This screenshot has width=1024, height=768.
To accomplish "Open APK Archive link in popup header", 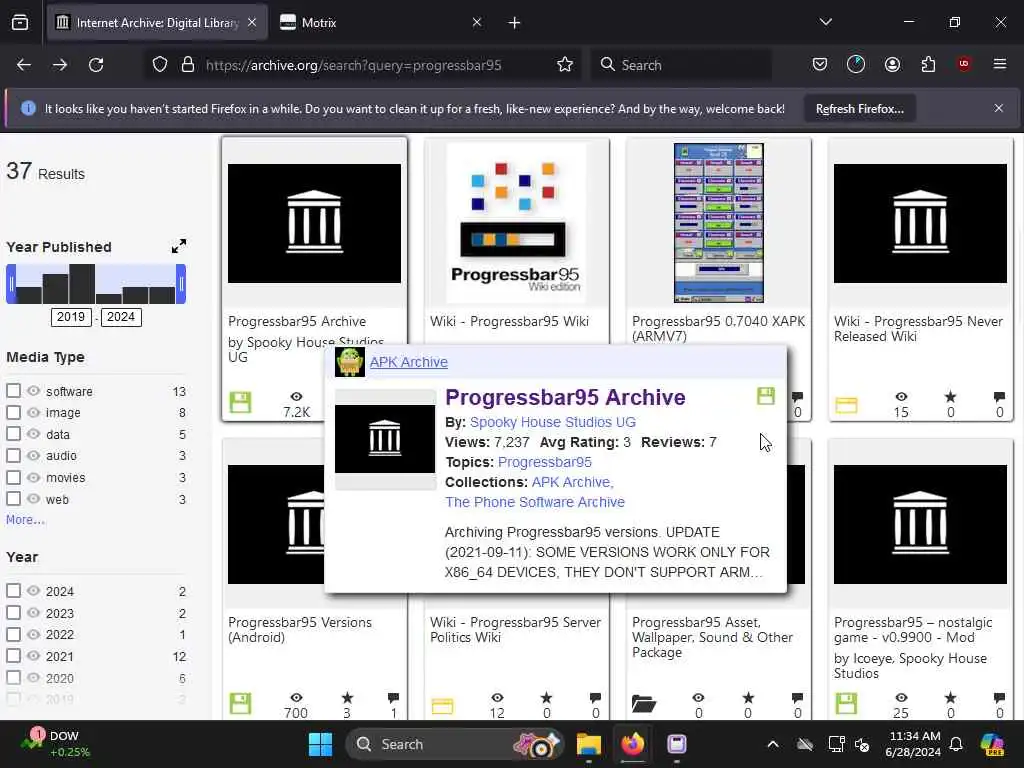I will click(409, 362).
